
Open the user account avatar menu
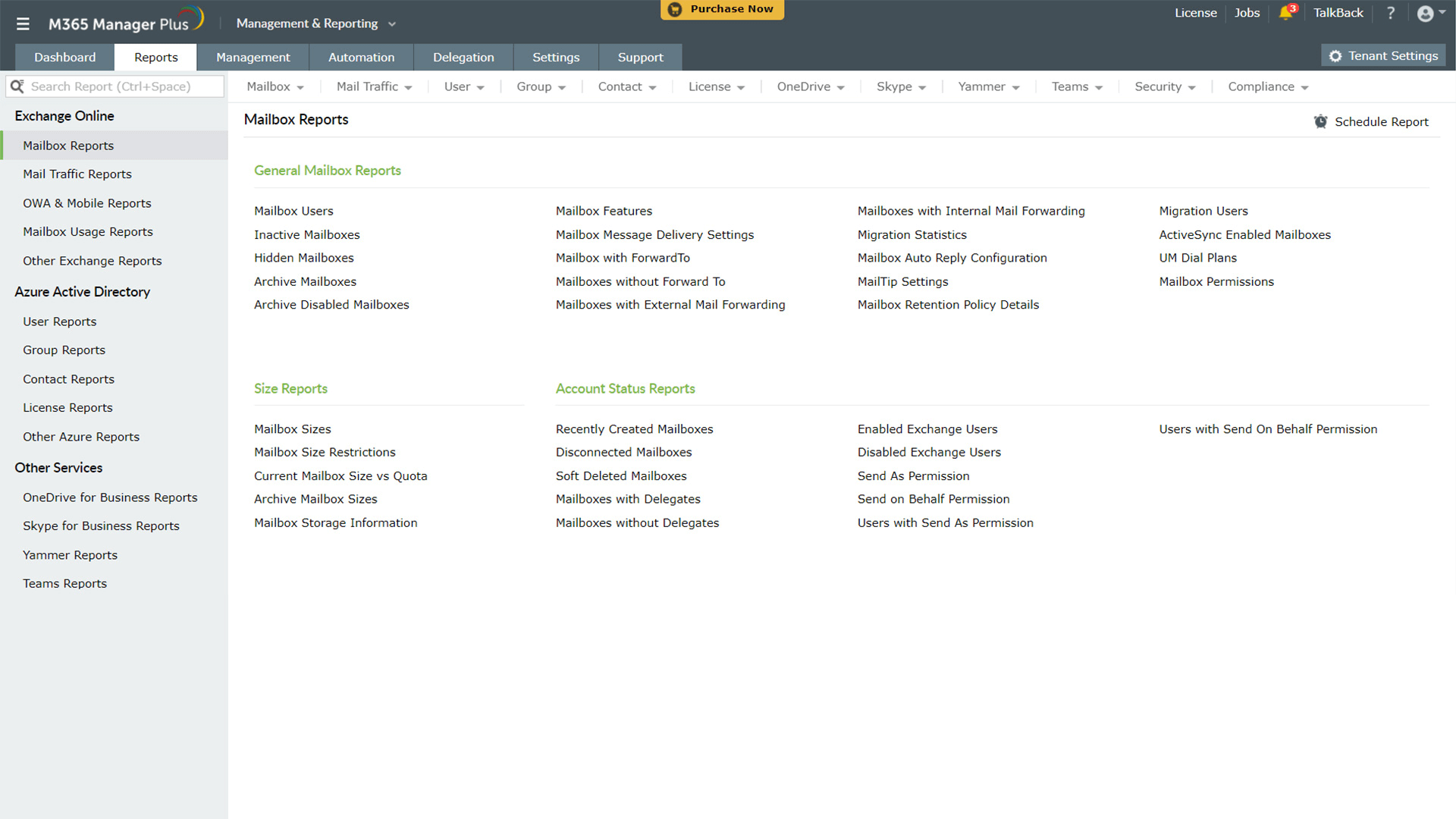1426,14
